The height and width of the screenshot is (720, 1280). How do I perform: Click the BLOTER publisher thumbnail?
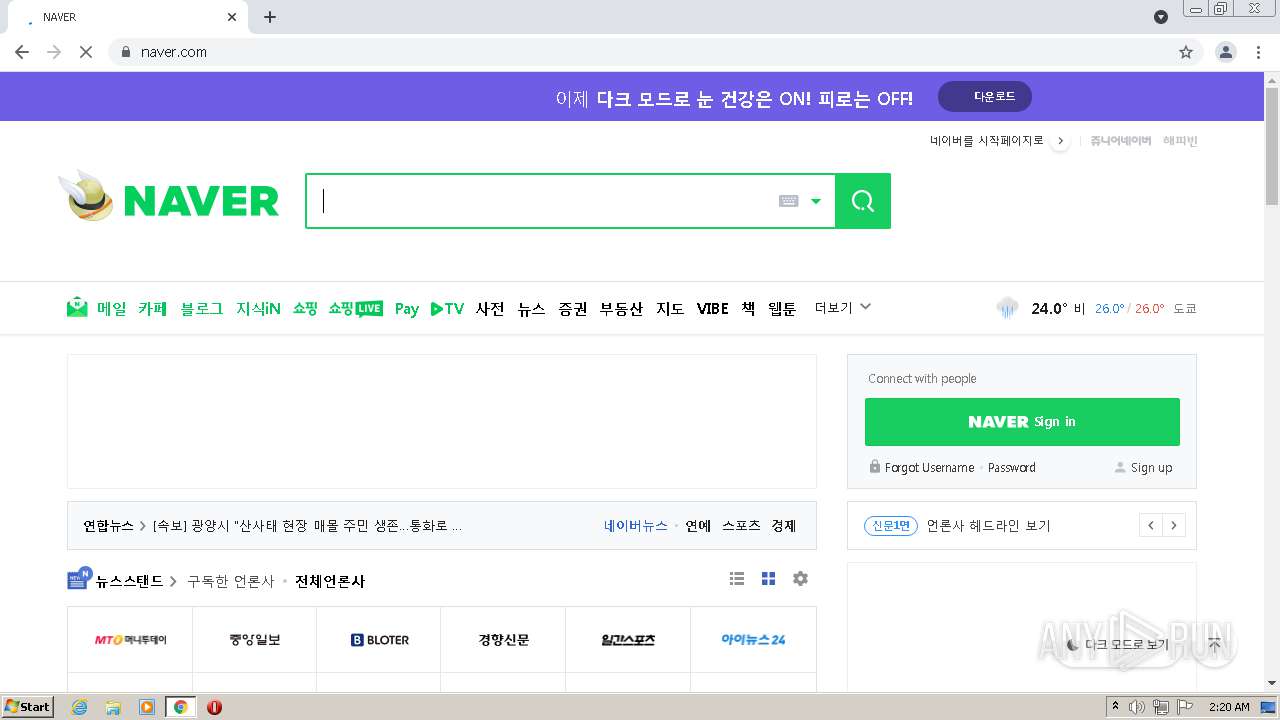tap(379, 640)
